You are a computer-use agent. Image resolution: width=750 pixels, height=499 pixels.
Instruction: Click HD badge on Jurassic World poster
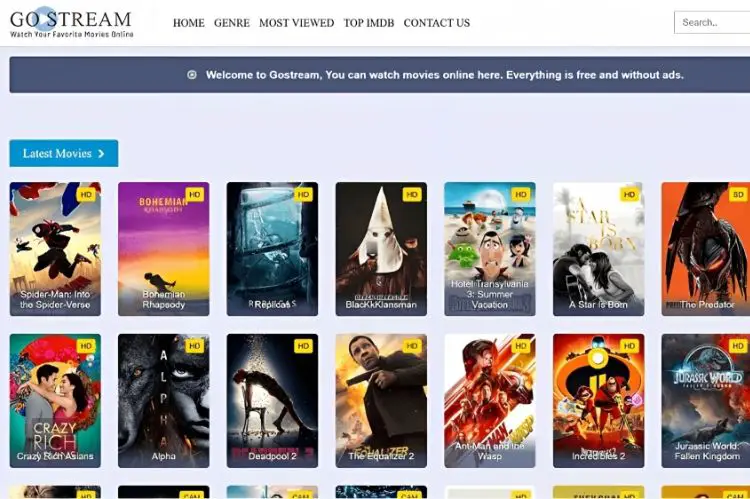[x=738, y=346]
